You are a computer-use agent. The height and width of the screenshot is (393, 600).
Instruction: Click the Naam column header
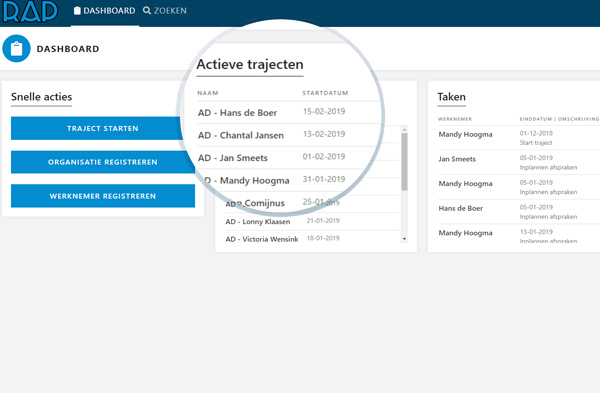pyautogui.click(x=208, y=93)
